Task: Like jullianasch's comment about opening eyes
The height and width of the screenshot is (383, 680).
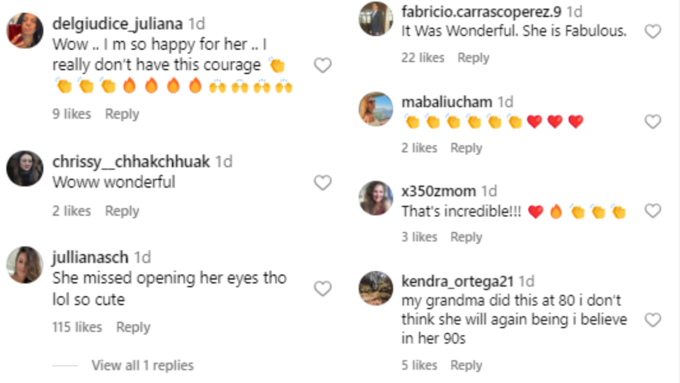Action: click(323, 288)
